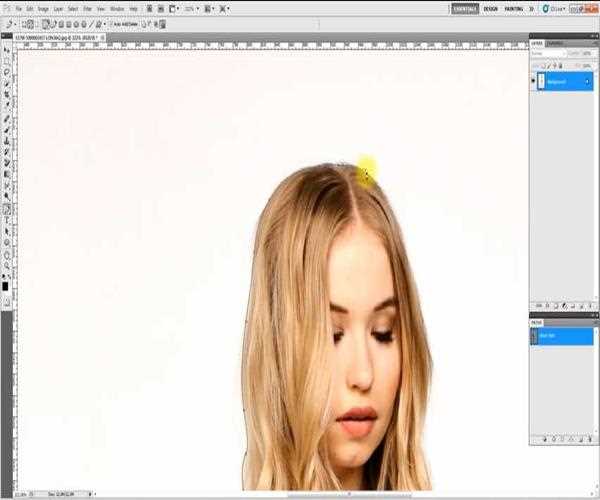Switch to 3D workspace
Viewport: 600px width, 500px height.
pyautogui.click(x=532, y=8)
